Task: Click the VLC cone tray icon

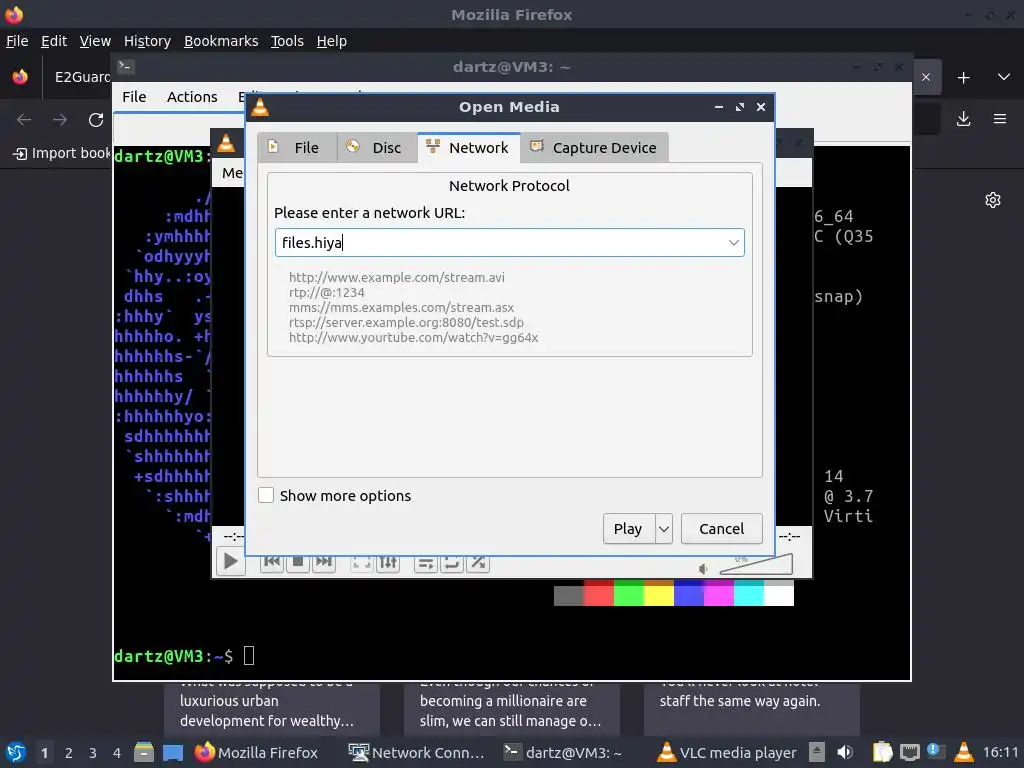Action: [963, 752]
